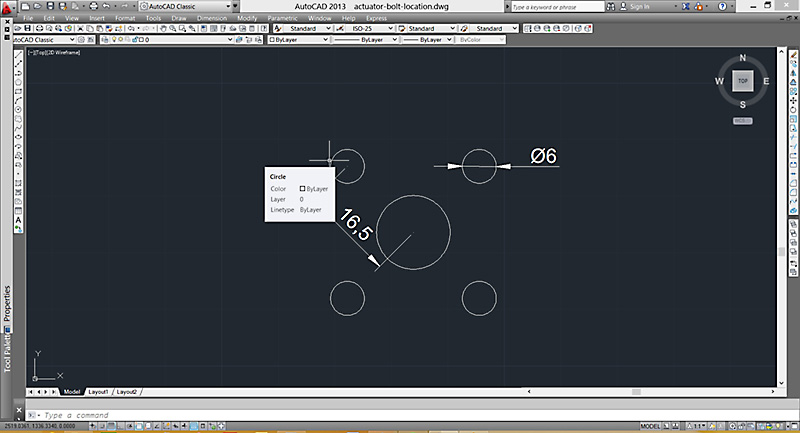Select the Line tool in Draw toolbar

pyautogui.click(x=18, y=55)
